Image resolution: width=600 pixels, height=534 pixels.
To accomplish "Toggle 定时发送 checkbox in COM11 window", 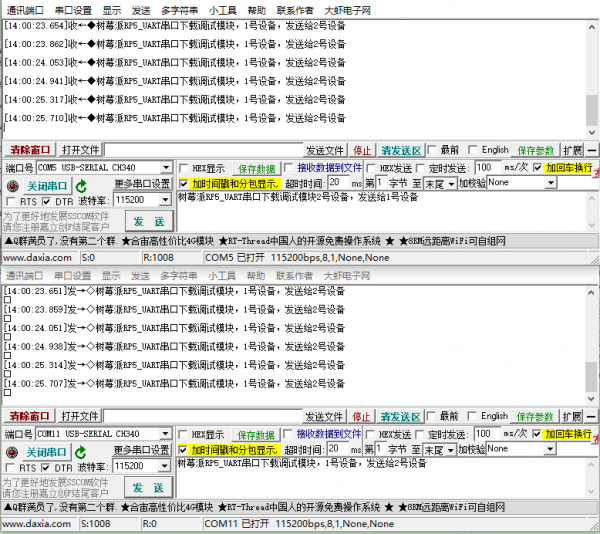I will 419,435.
